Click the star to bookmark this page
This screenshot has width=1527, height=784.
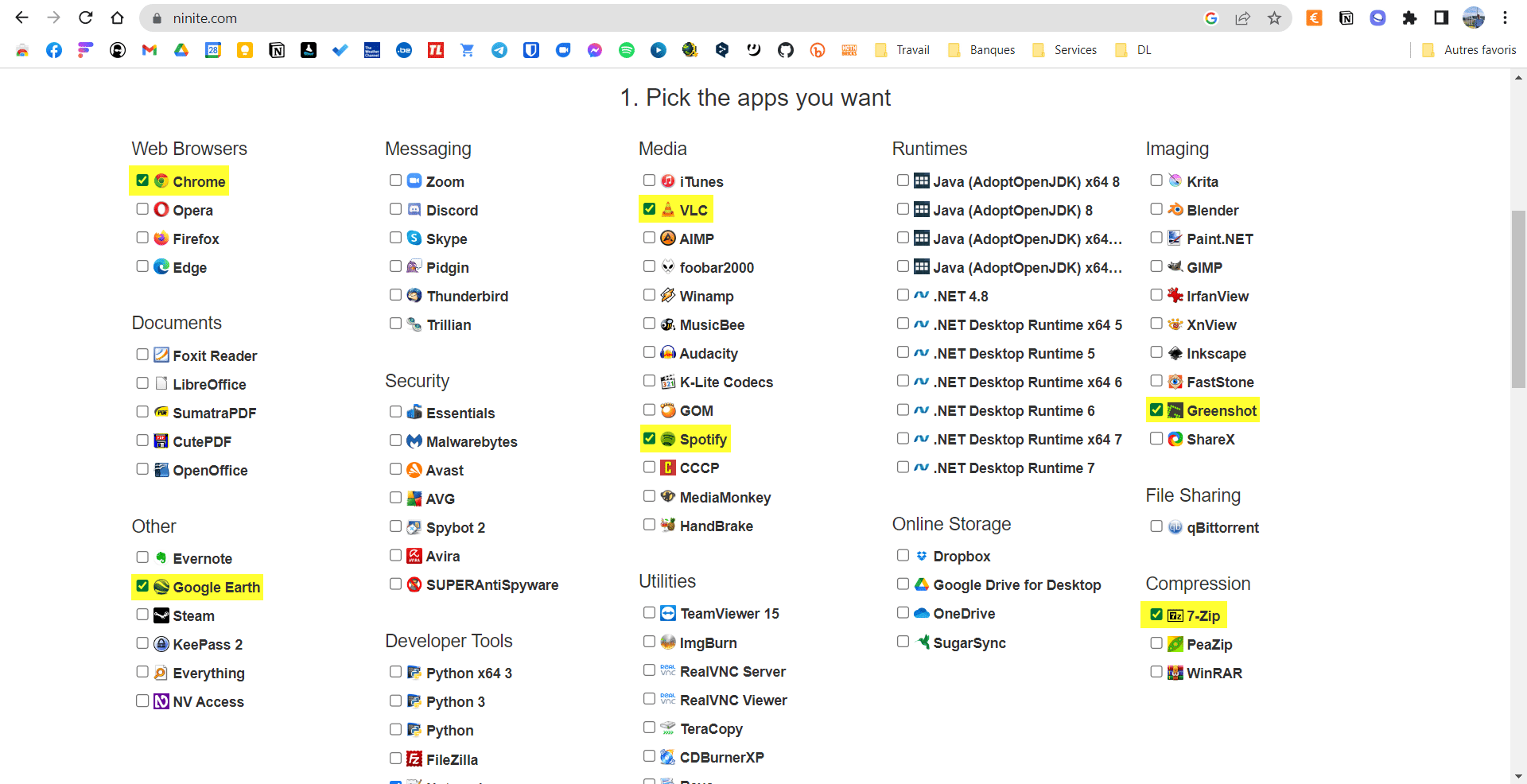[1274, 17]
